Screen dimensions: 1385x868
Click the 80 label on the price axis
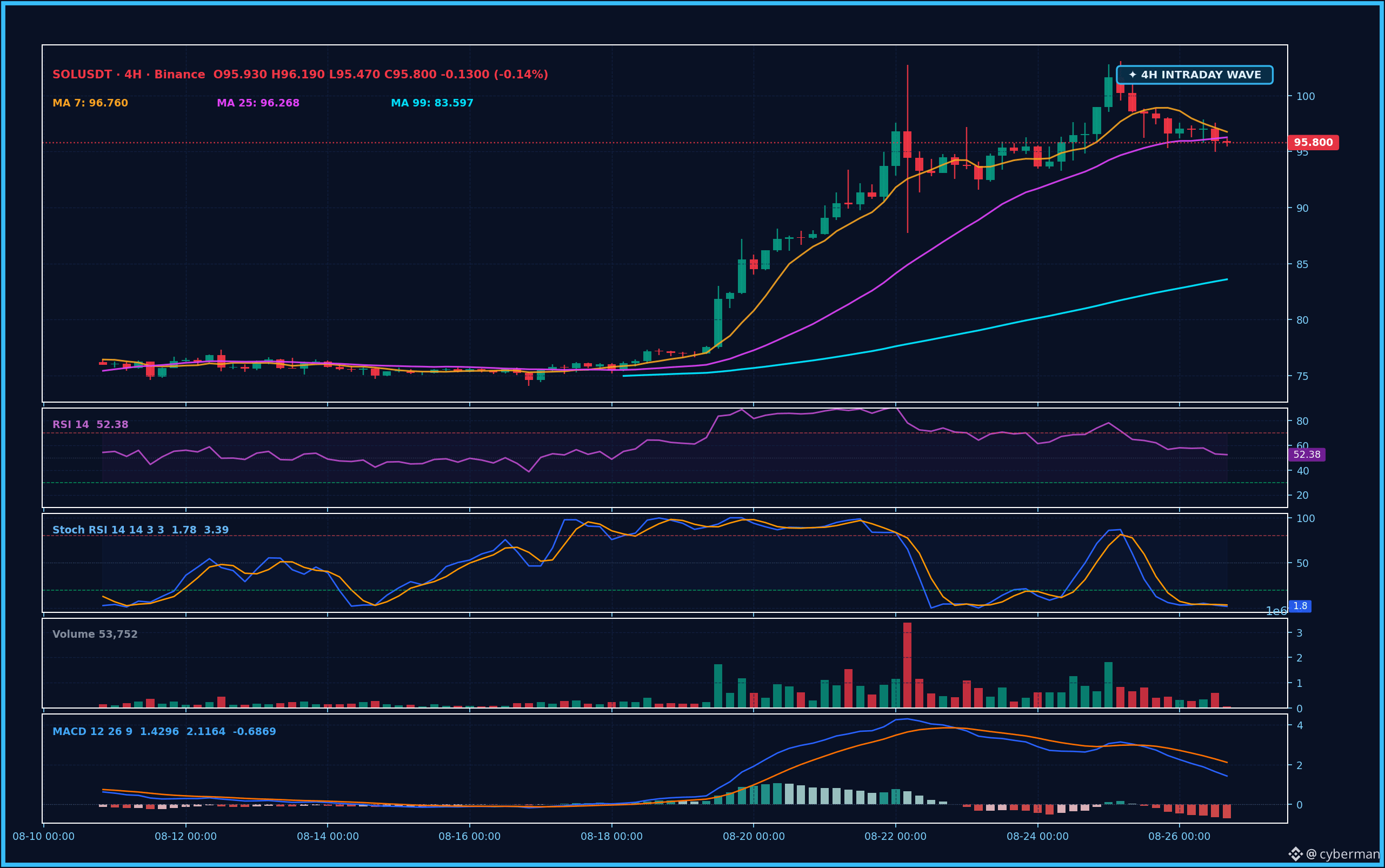(x=1302, y=321)
